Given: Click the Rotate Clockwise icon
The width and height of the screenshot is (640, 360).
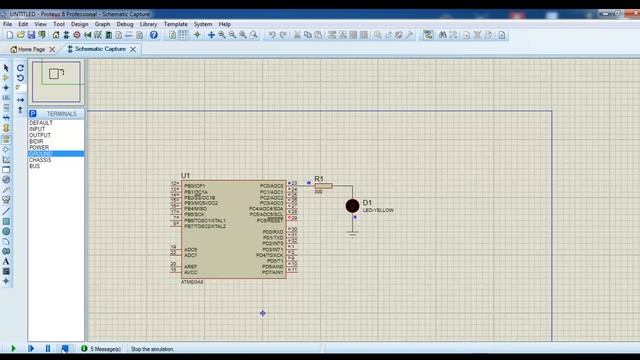Looking at the screenshot, I should click(20, 68).
